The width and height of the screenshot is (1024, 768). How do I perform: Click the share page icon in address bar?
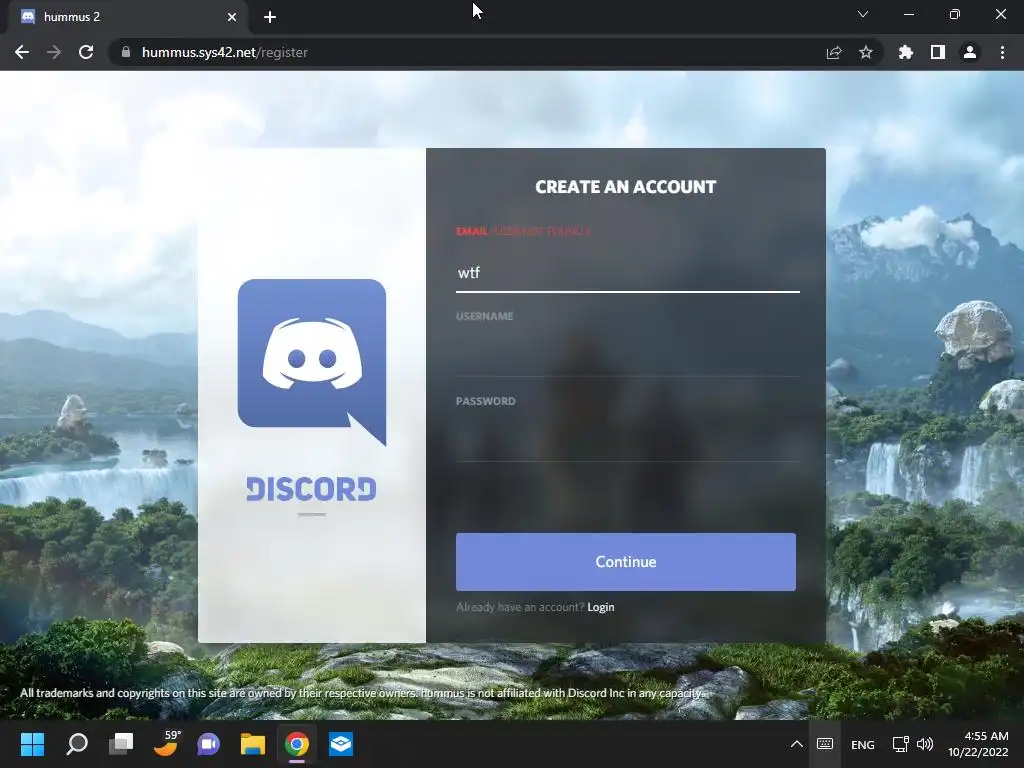click(834, 52)
